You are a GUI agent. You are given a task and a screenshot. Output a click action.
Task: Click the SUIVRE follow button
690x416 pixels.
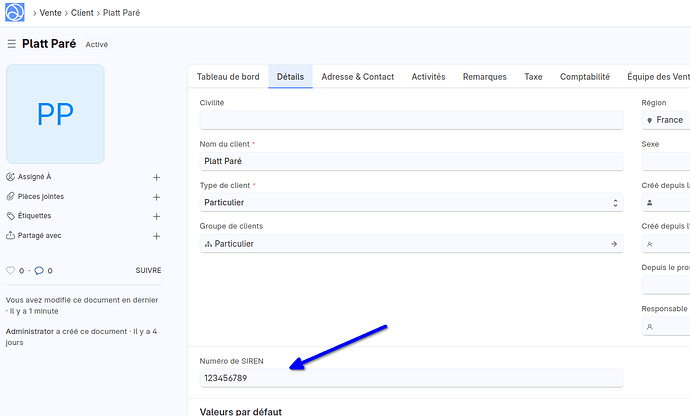click(148, 271)
